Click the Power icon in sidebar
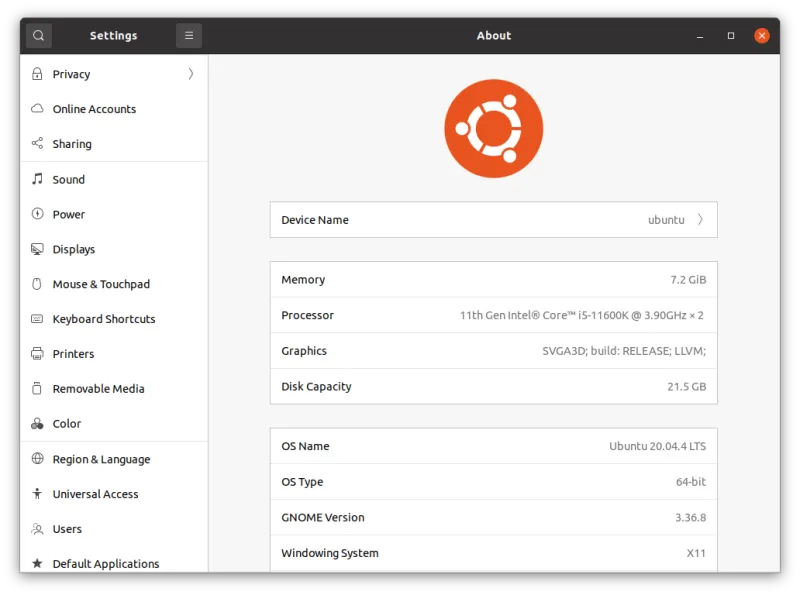This screenshot has height=595, width=800. (37, 214)
